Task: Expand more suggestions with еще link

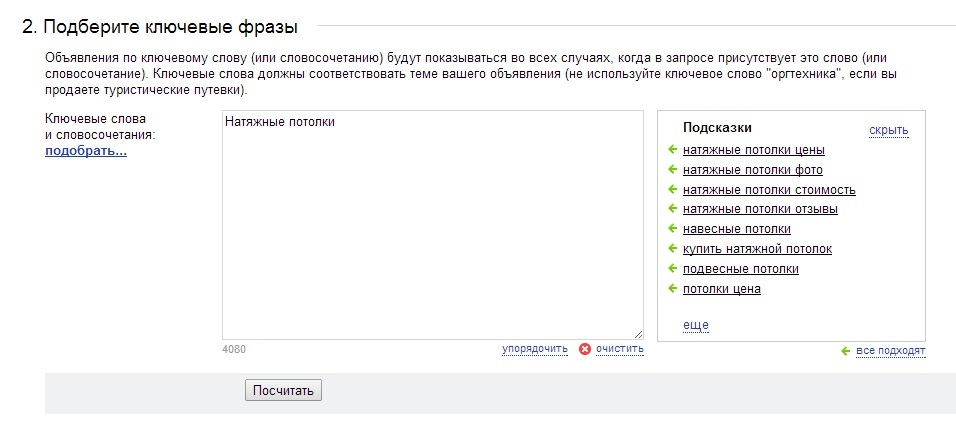Action: (696, 325)
